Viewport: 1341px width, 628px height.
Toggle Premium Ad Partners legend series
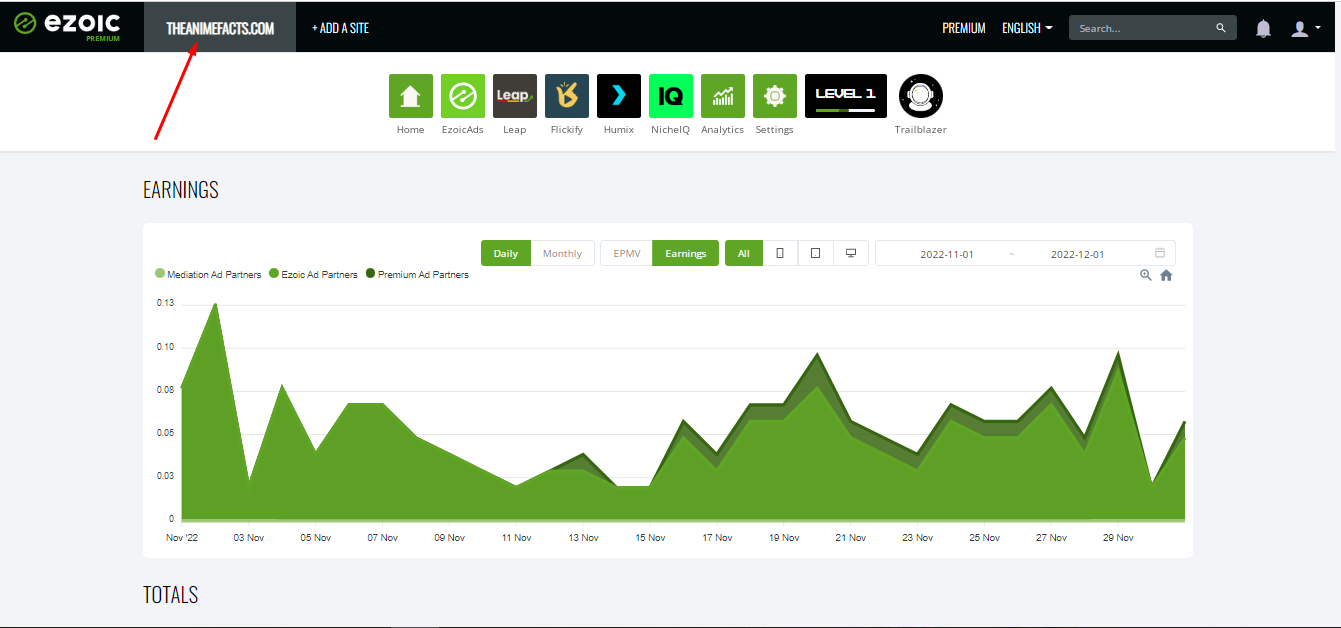(x=417, y=274)
